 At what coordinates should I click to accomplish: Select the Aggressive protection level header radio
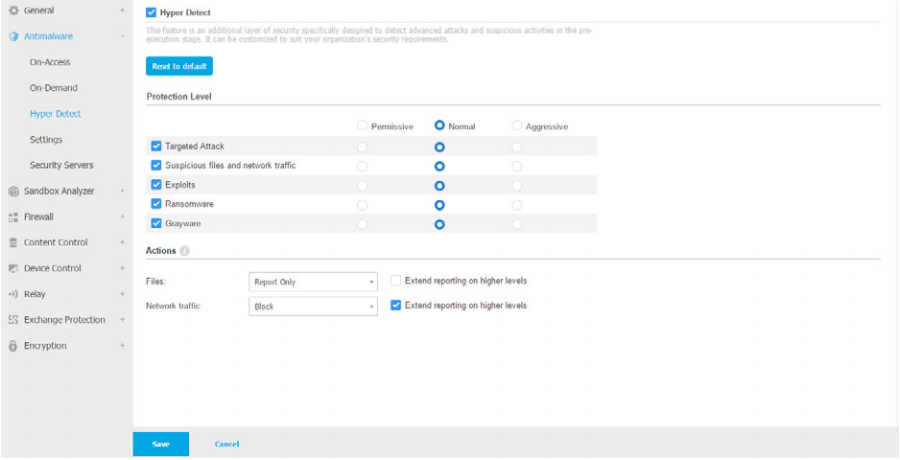pyautogui.click(x=517, y=127)
